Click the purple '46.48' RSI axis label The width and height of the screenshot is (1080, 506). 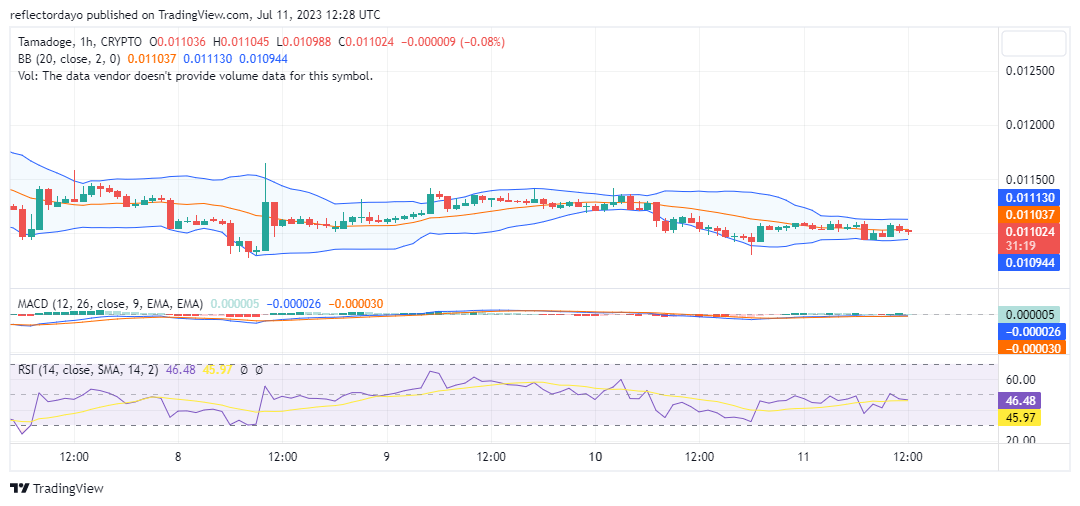click(1020, 401)
